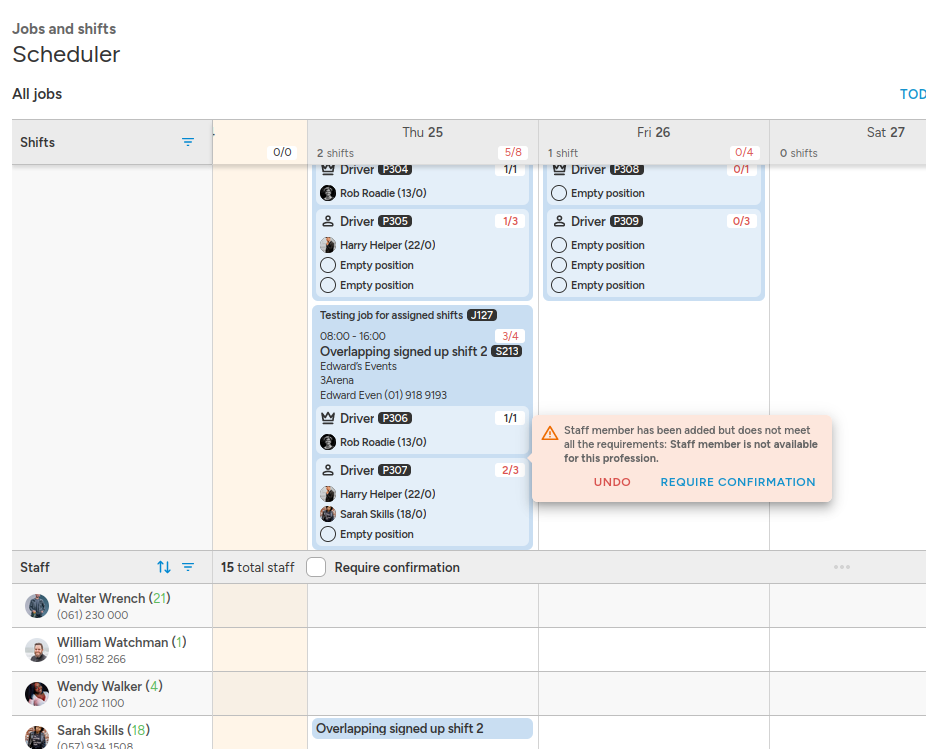The image size is (926, 749).
Task: Click the J127 job badge
Action: coord(482,315)
